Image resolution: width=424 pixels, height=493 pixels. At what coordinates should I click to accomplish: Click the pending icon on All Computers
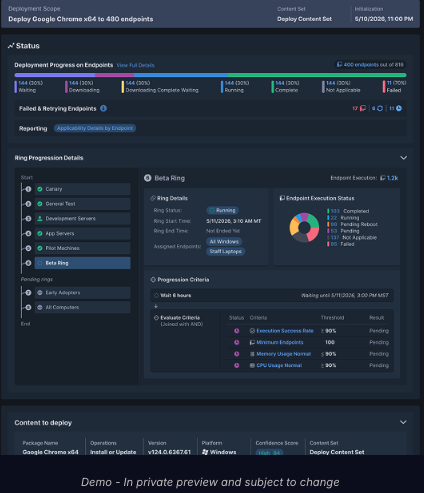[x=40, y=307]
